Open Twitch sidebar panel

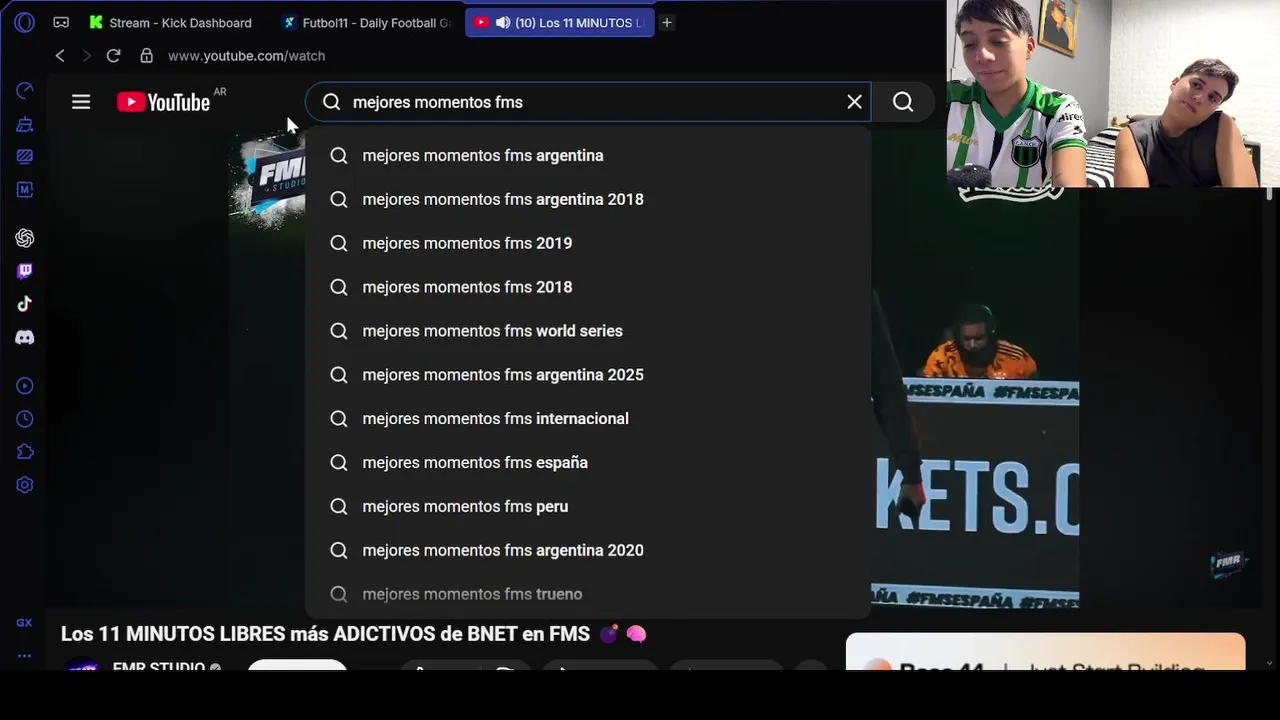click(25, 271)
